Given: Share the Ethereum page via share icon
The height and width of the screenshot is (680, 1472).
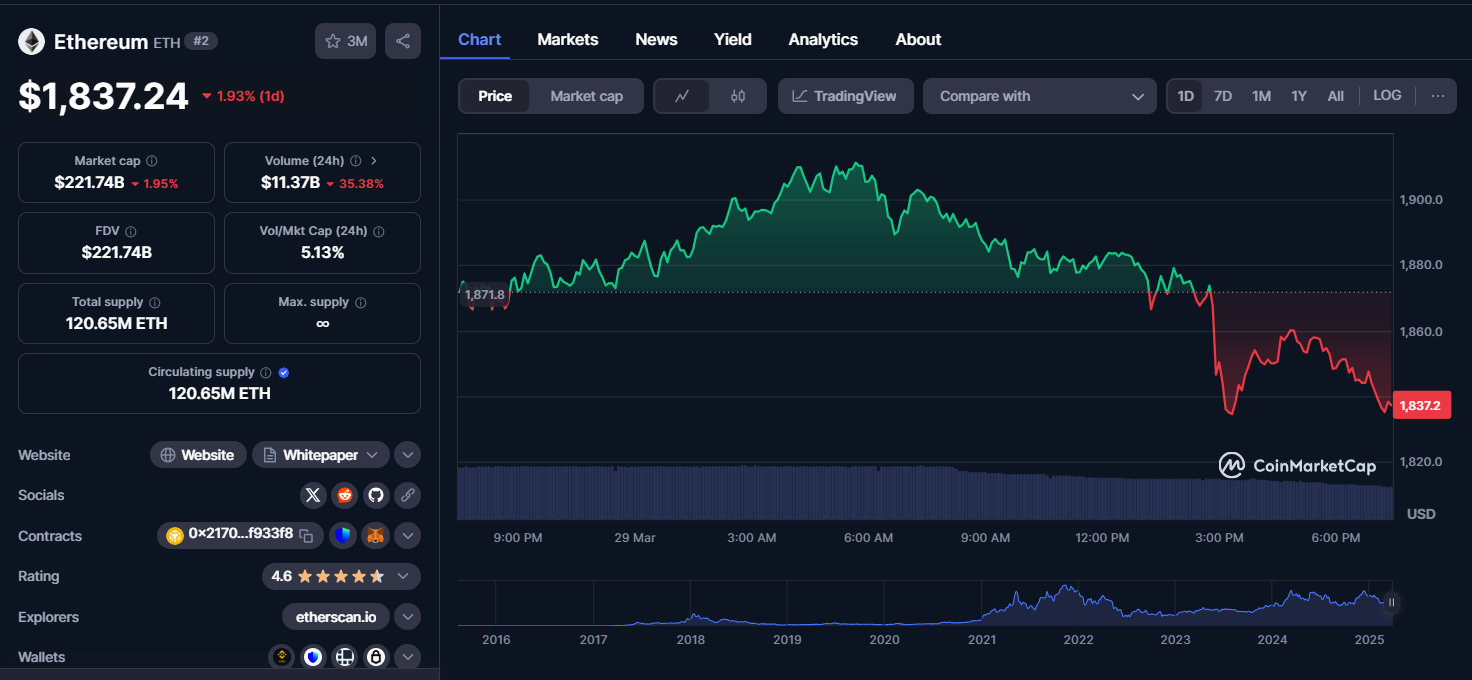Looking at the screenshot, I should (x=403, y=41).
